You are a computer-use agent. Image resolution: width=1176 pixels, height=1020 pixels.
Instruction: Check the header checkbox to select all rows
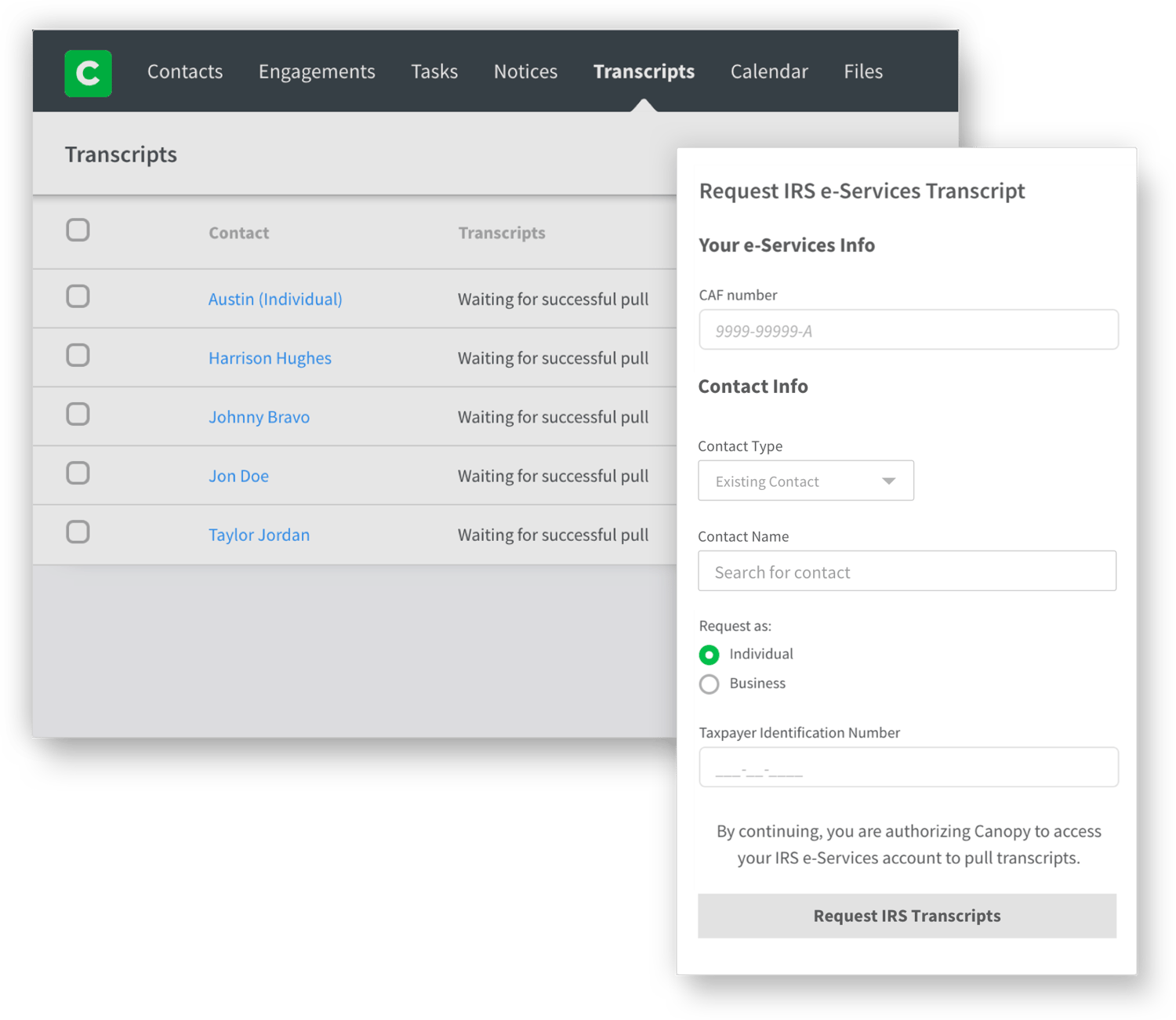coord(78,230)
